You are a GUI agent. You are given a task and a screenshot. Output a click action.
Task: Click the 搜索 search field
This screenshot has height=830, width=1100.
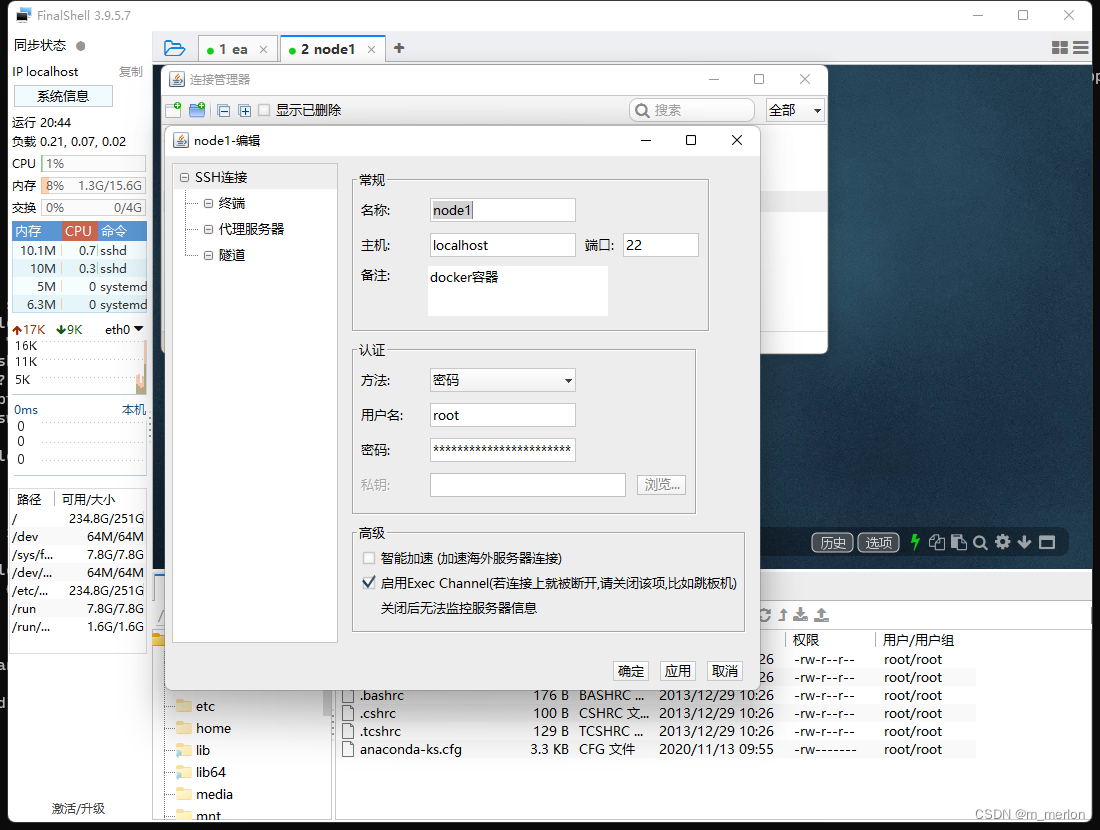[691, 110]
